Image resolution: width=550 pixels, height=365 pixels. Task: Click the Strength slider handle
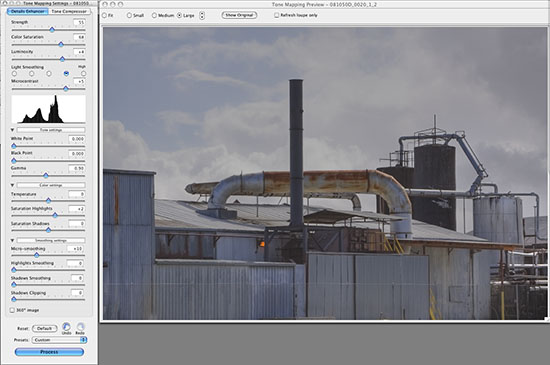[x=52, y=30]
